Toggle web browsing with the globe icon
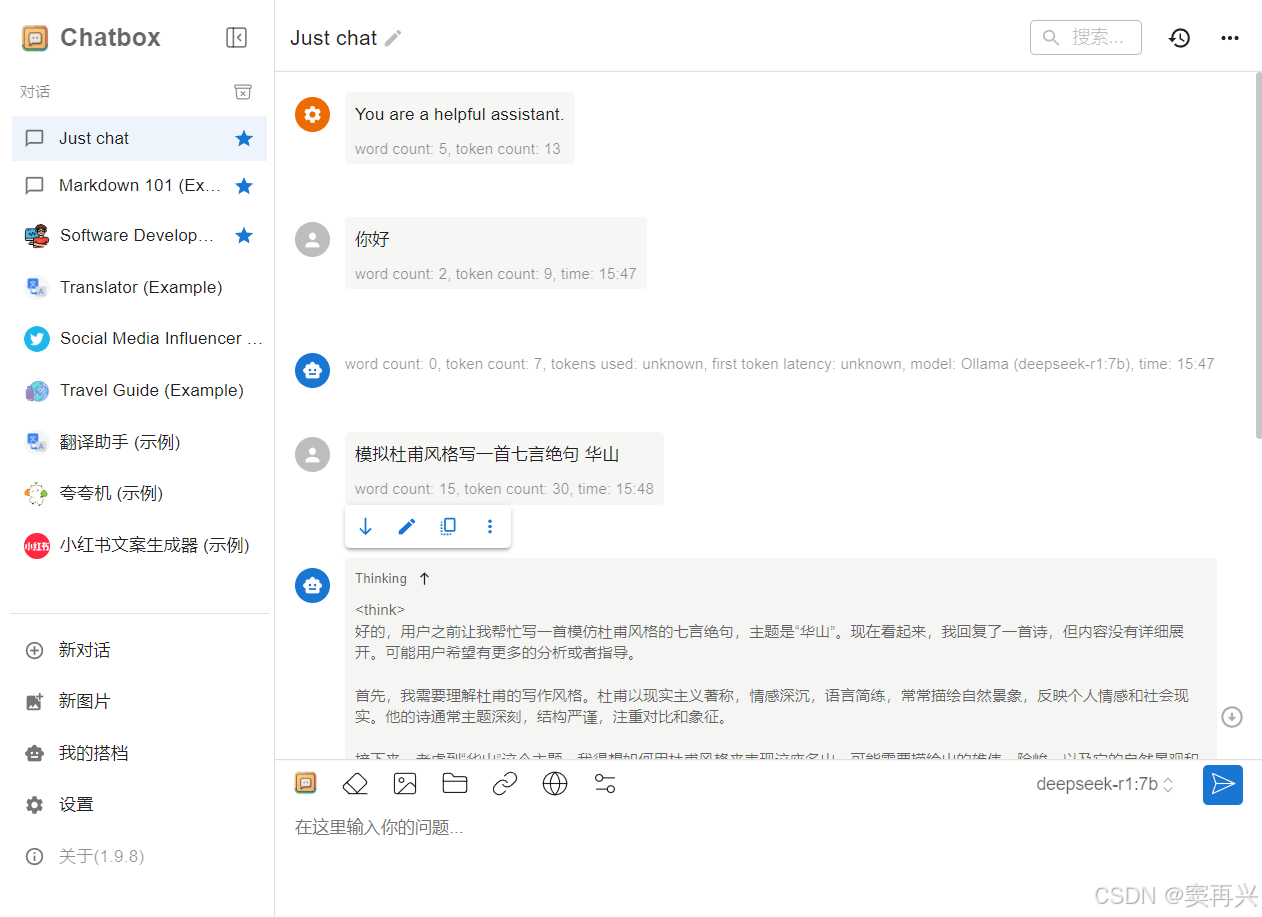Viewport: 1262px width, 917px height. 555,784
